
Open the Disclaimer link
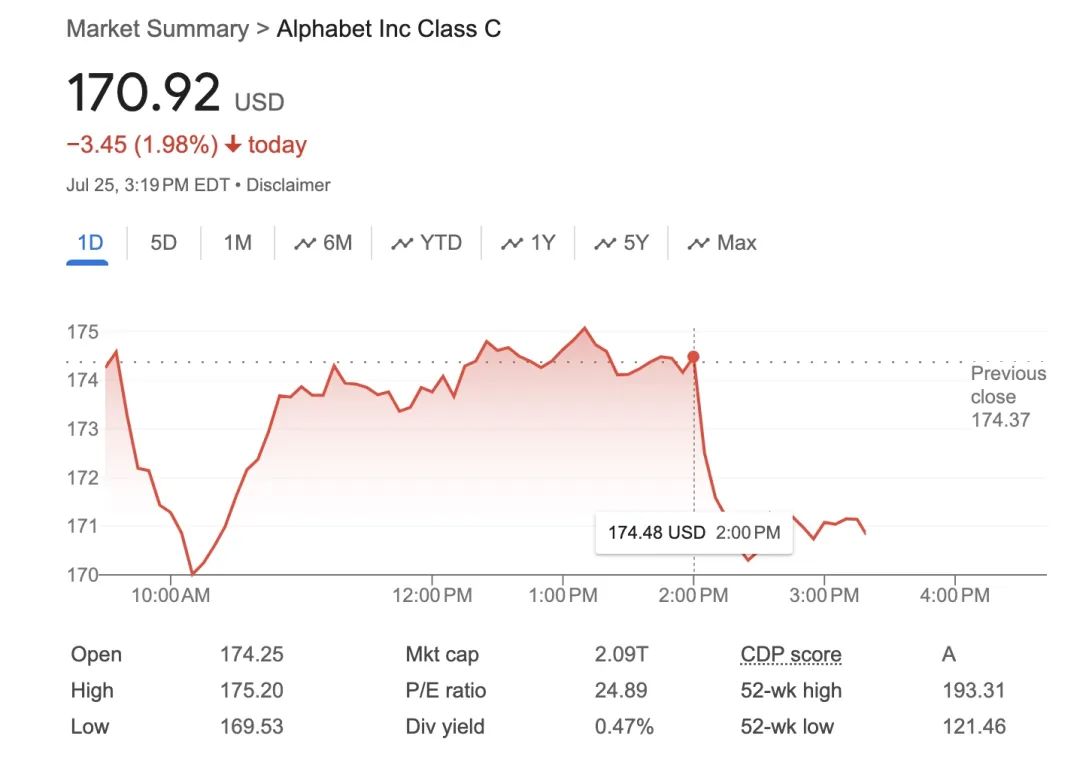[288, 185]
